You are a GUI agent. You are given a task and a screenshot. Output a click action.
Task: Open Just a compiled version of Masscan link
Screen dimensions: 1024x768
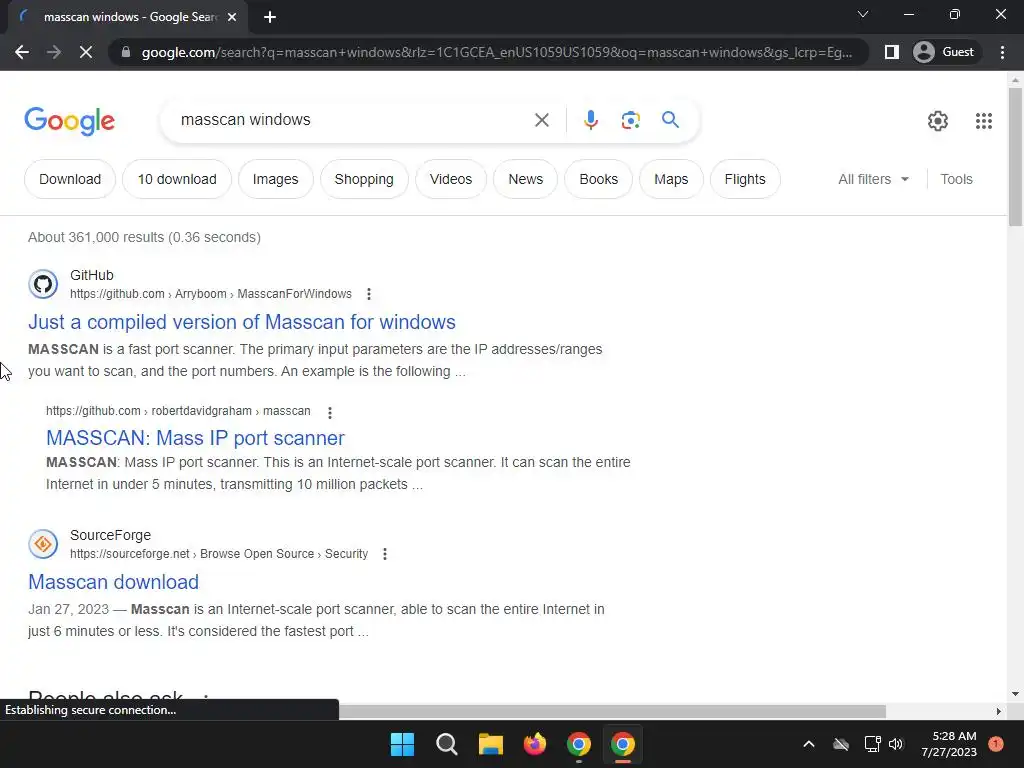[242, 322]
